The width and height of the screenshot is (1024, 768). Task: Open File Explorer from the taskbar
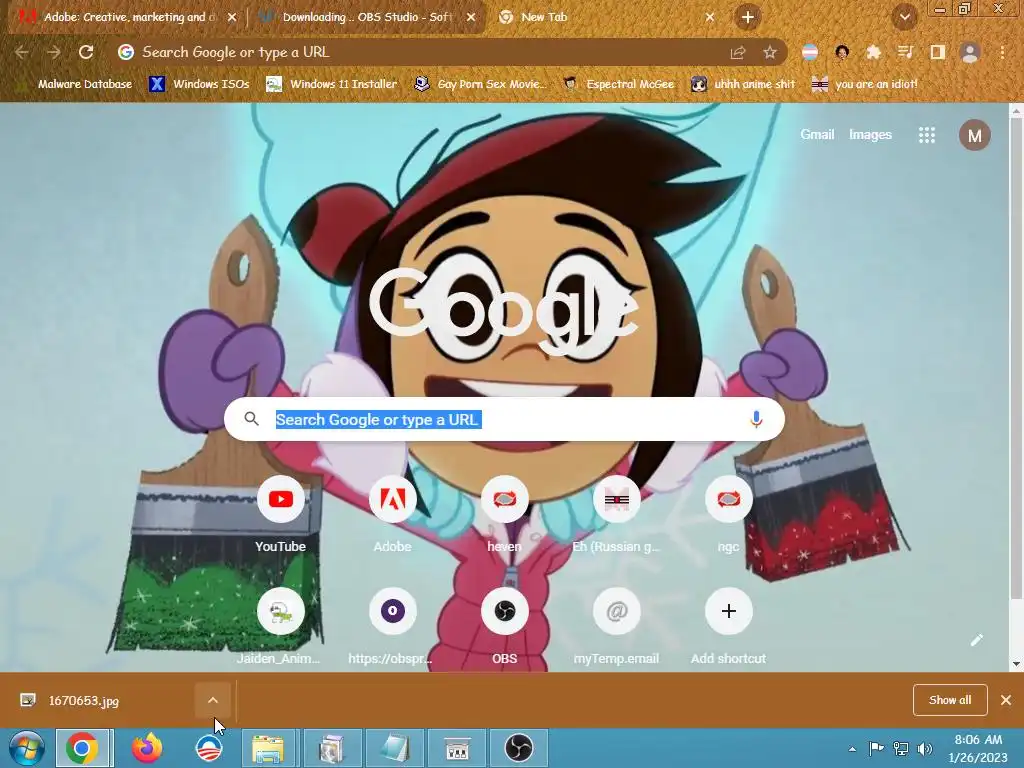[268, 748]
